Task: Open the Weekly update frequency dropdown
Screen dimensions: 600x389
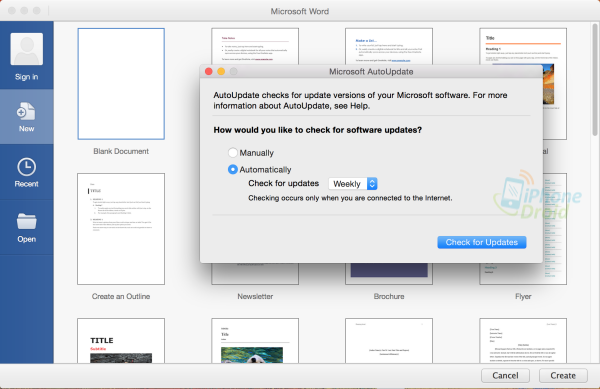Action: pos(353,184)
